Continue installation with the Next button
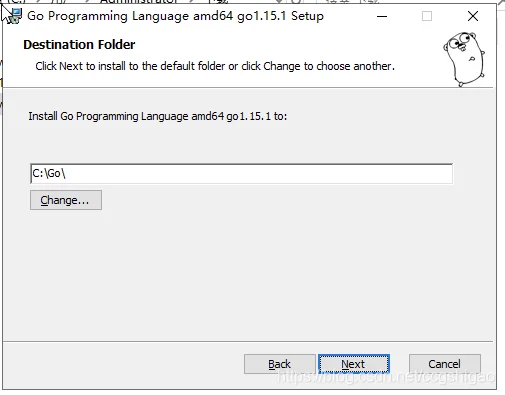Viewport: 505px width, 395px height. [354, 364]
